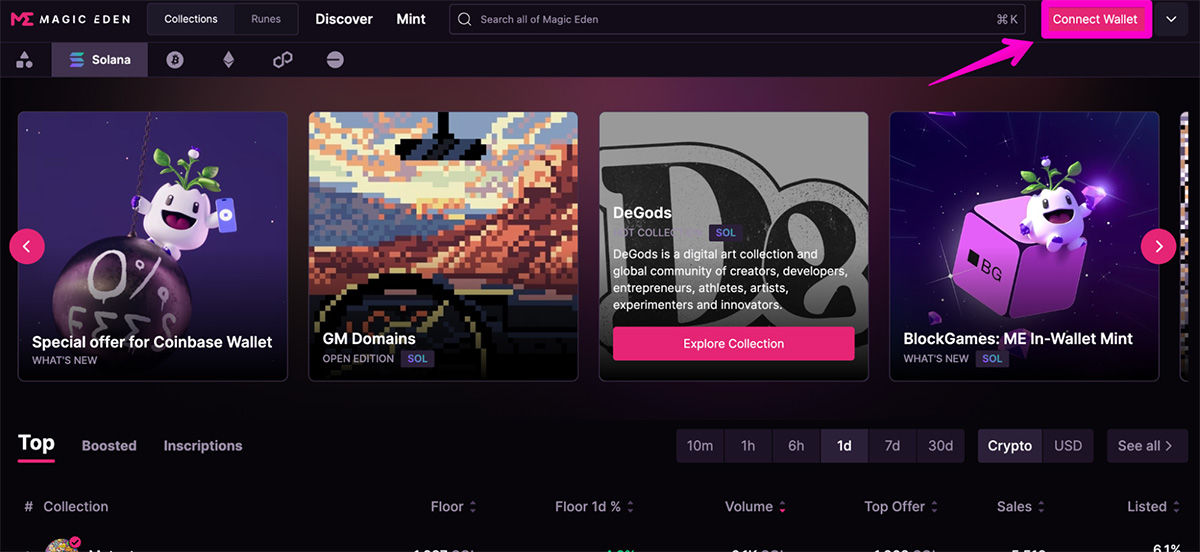
Task: Select the Ethereum chain icon
Action: [x=228, y=60]
